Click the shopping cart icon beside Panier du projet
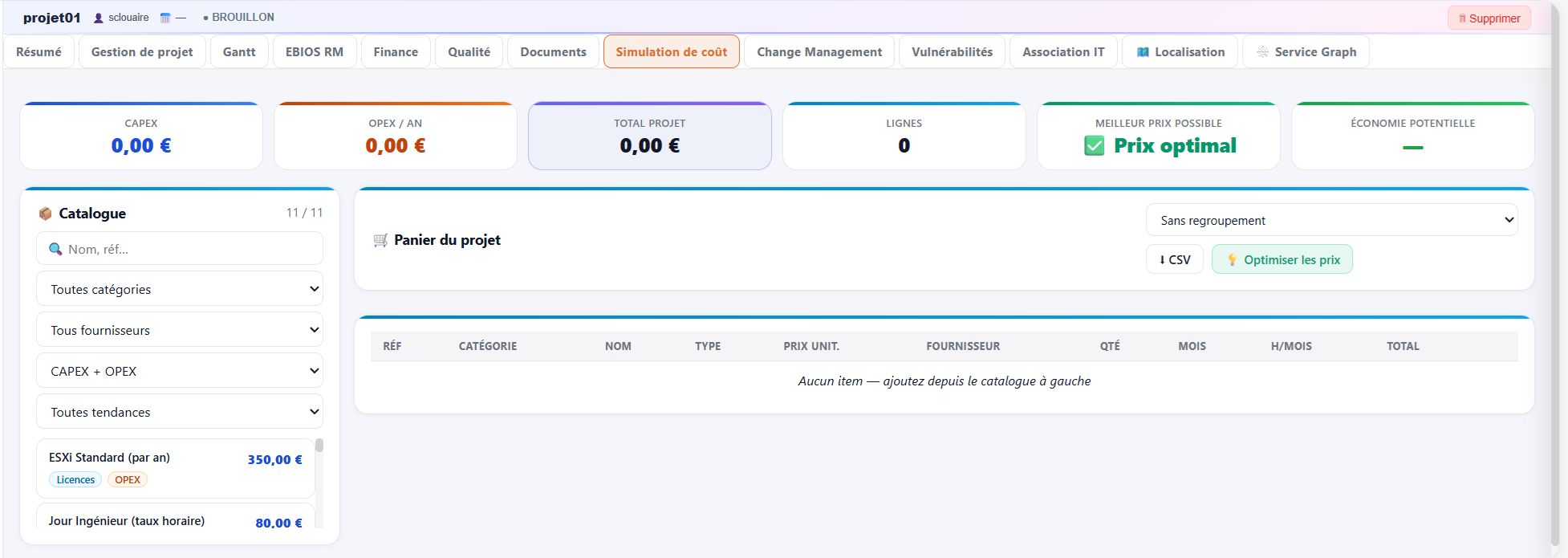 click(x=380, y=240)
